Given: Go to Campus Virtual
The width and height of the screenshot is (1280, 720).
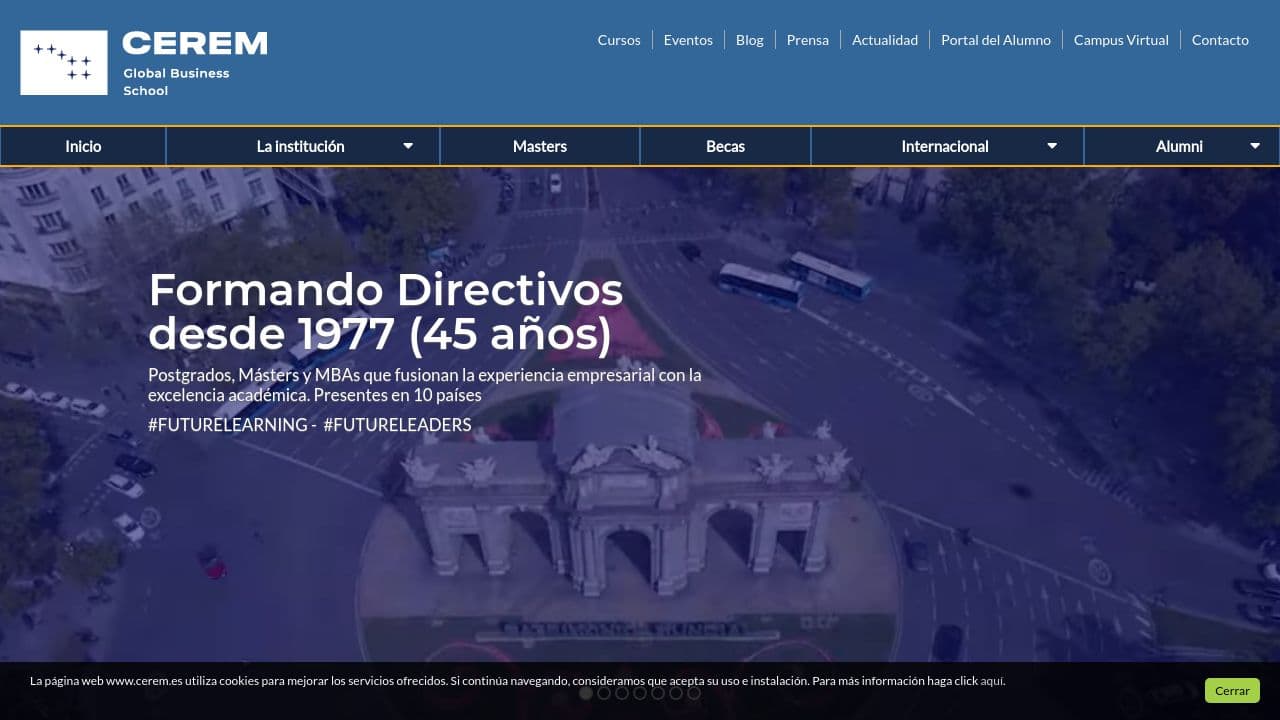Looking at the screenshot, I should coord(1121,40).
